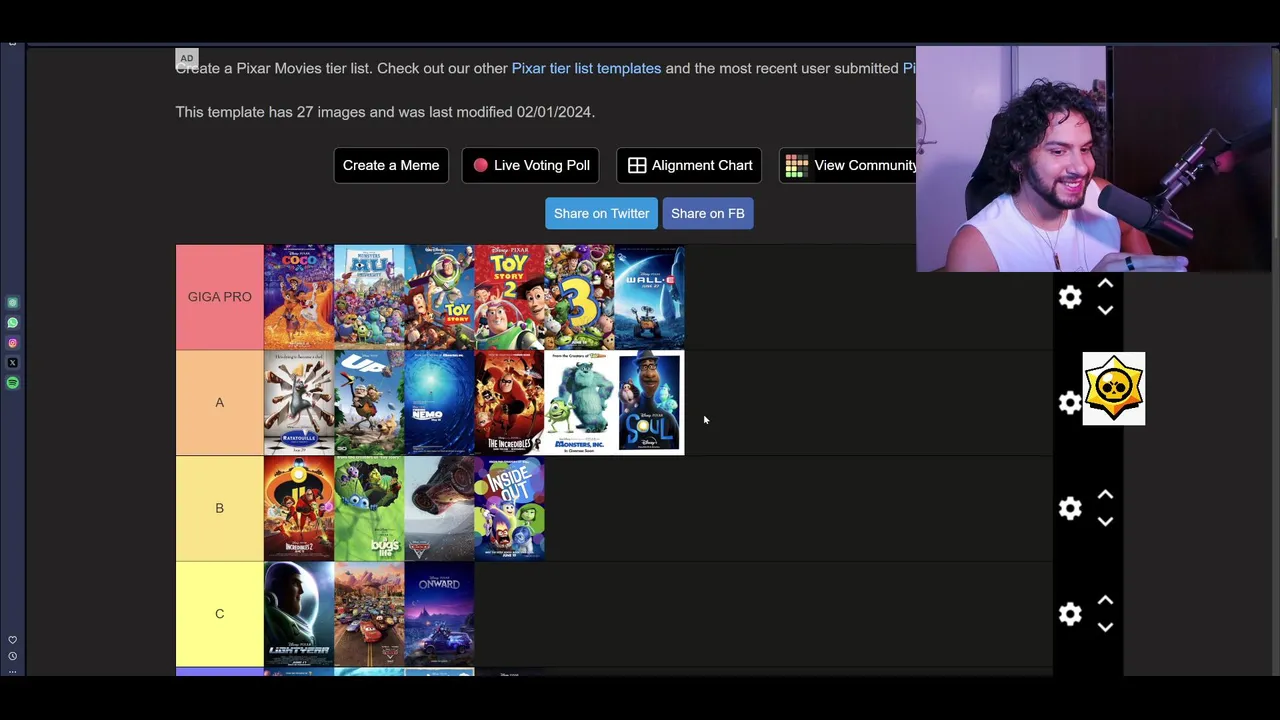Move the C row up
This screenshot has height=720, width=1280.
(x=1105, y=601)
